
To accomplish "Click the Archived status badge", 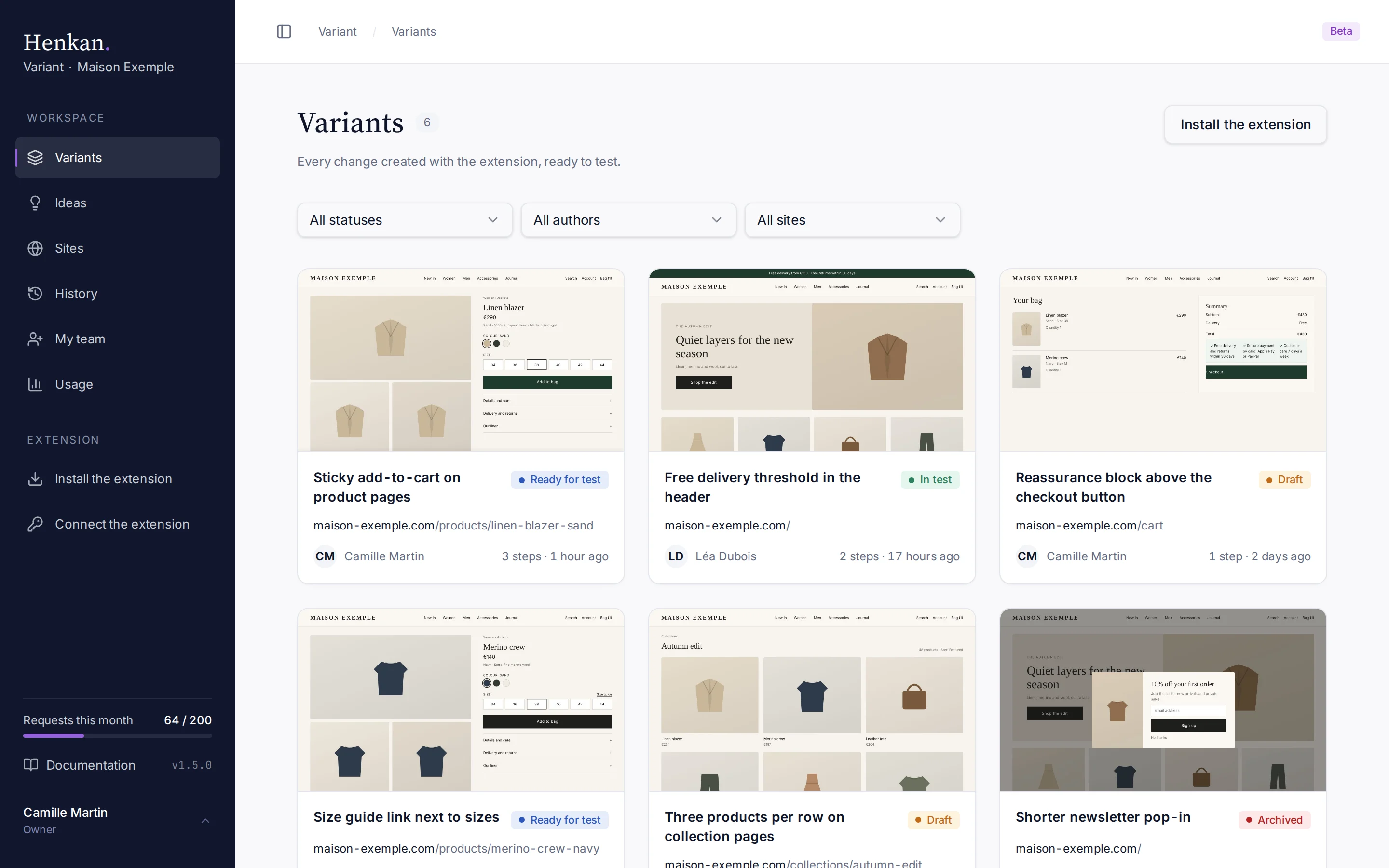I will point(1274,820).
